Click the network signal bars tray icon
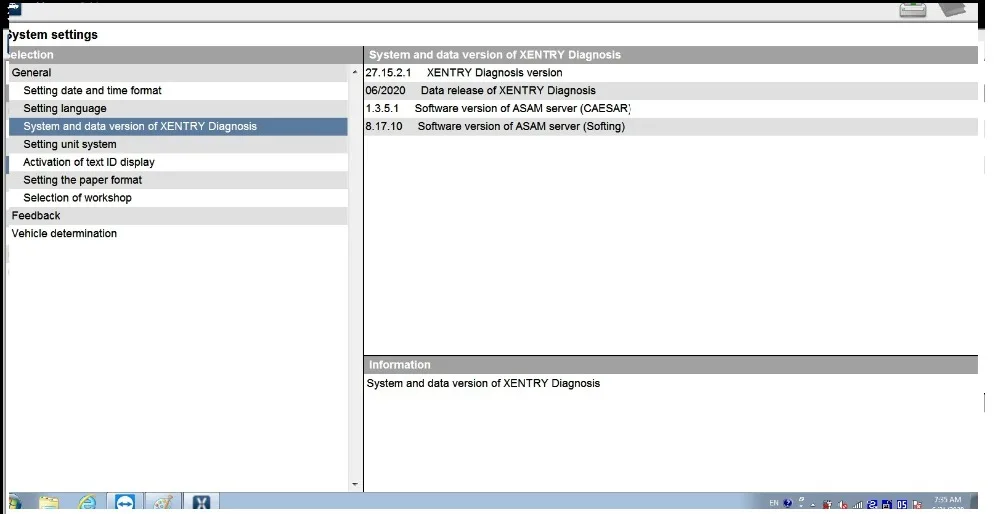 [858, 504]
